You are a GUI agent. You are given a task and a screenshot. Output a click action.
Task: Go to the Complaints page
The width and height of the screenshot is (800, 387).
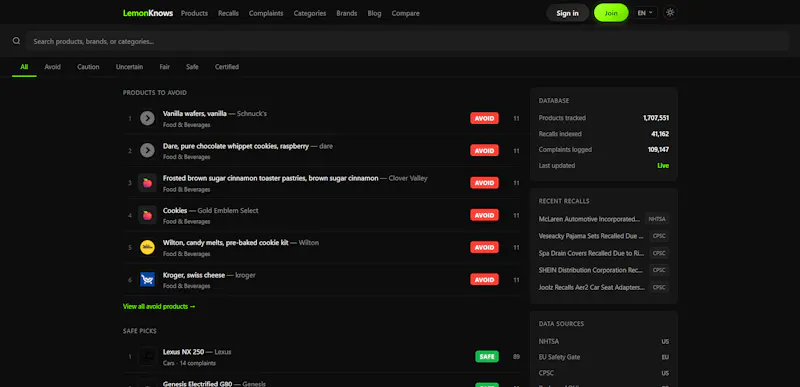pyautogui.click(x=266, y=13)
